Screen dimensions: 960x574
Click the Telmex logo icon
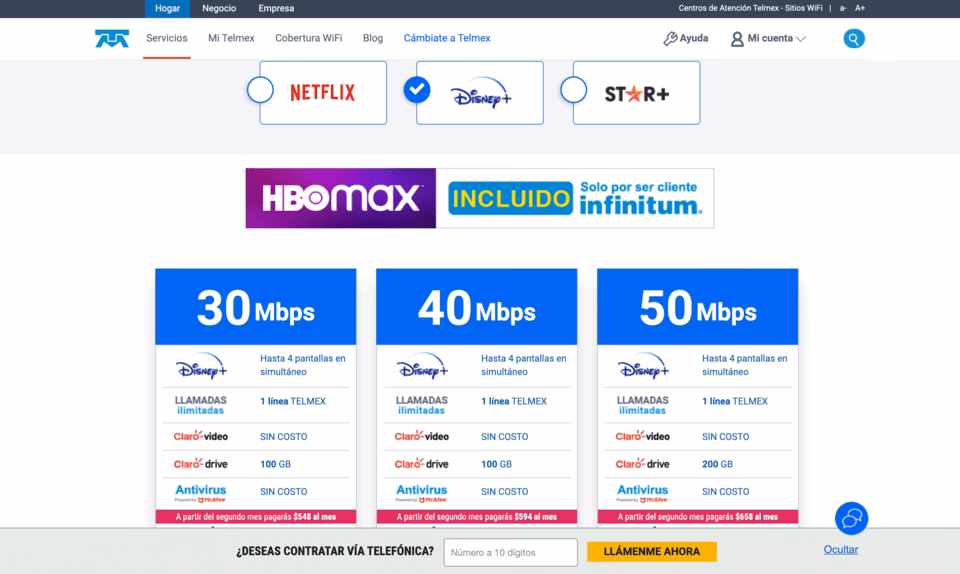(x=112, y=39)
